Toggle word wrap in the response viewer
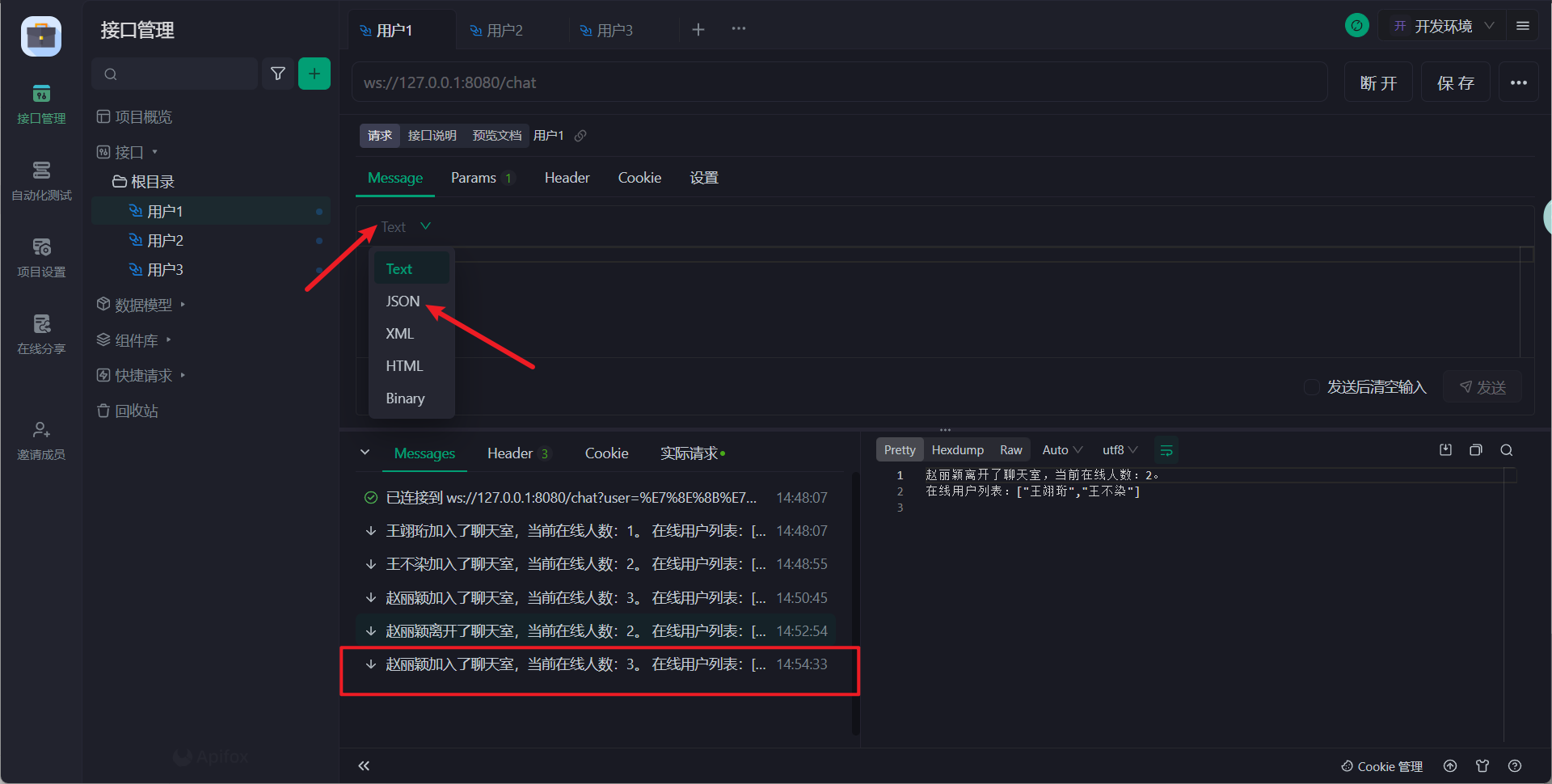This screenshot has height=784, width=1552. pyautogui.click(x=1166, y=449)
